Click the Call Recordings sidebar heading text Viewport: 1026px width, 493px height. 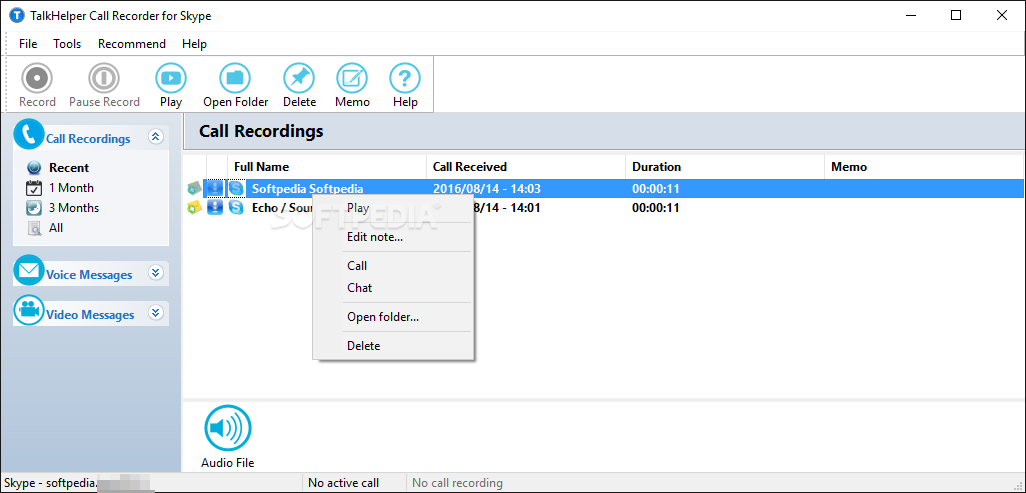click(x=88, y=139)
